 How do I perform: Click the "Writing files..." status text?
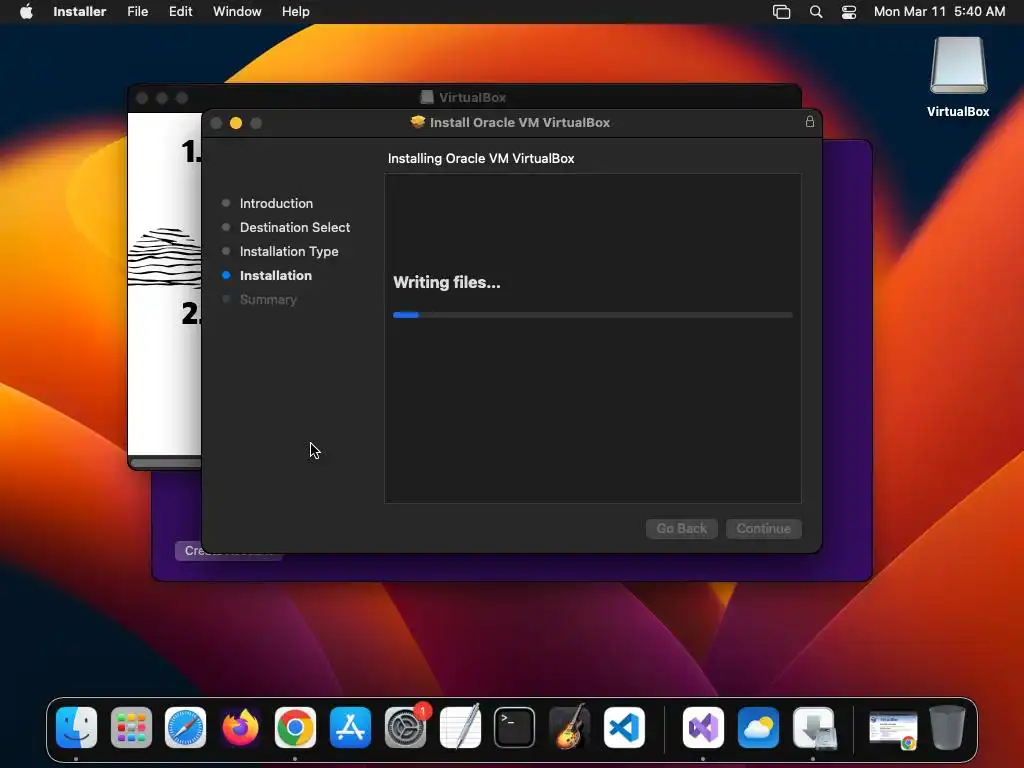tap(447, 282)
